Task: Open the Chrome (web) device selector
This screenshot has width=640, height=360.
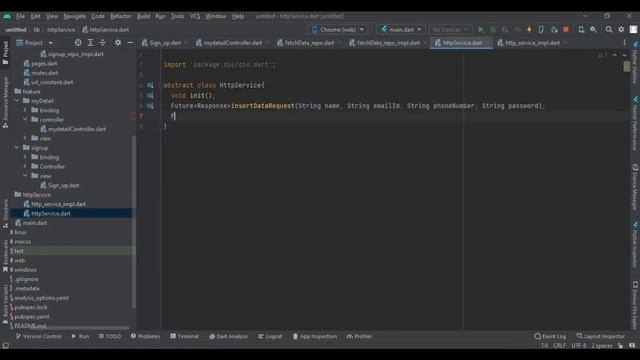Action: (x=338, y=29)
